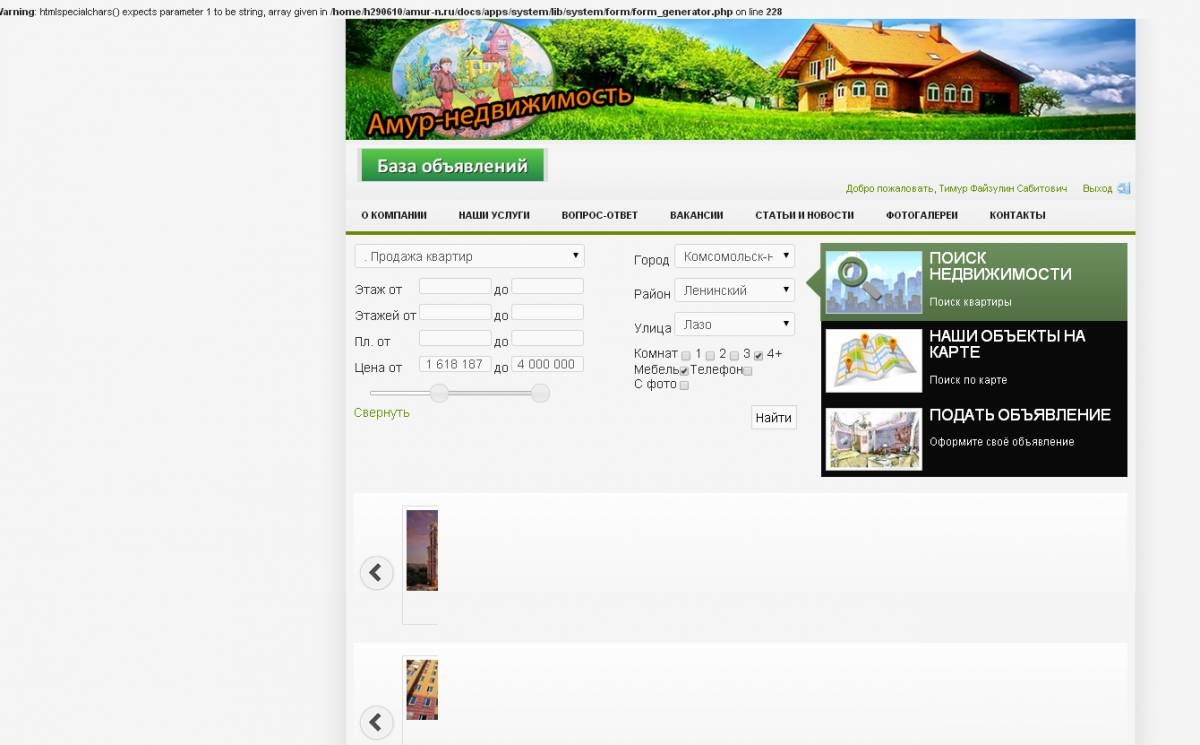The image size is (1200, 745).
Task: Uncheck the Мебель checkbox
Action: tap(684, 371)
